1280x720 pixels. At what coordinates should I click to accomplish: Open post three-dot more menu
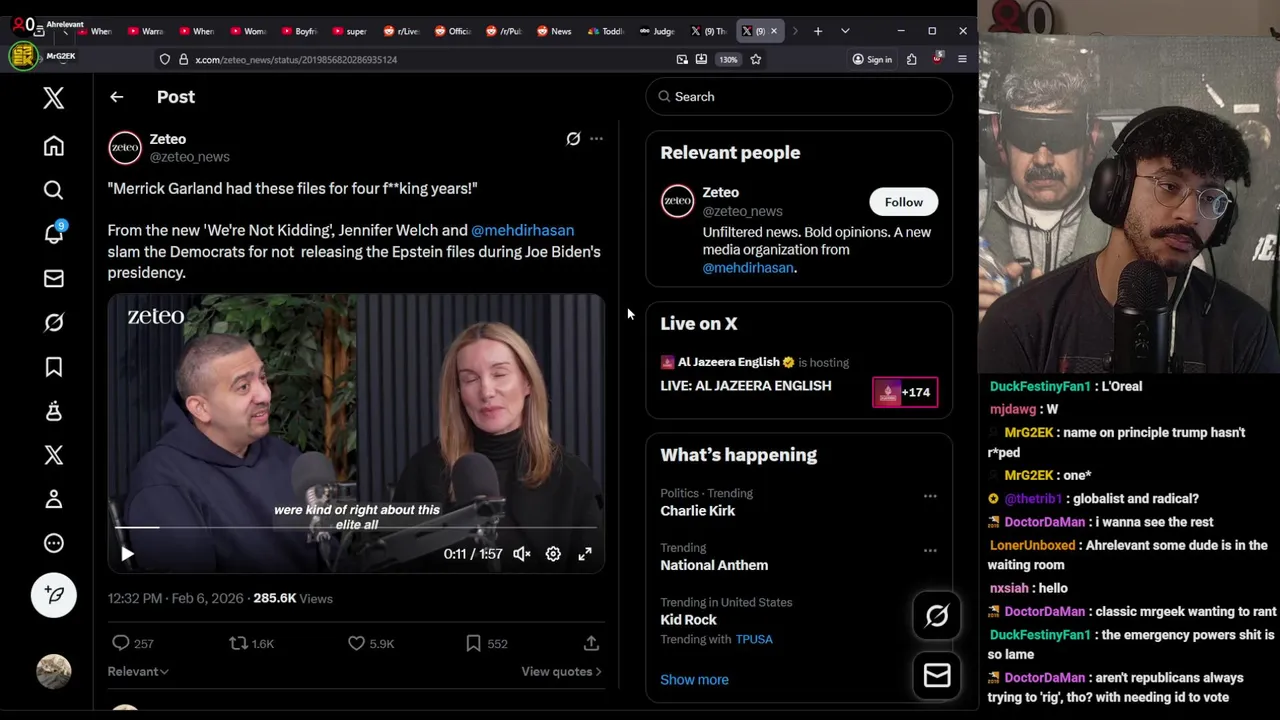596,139
